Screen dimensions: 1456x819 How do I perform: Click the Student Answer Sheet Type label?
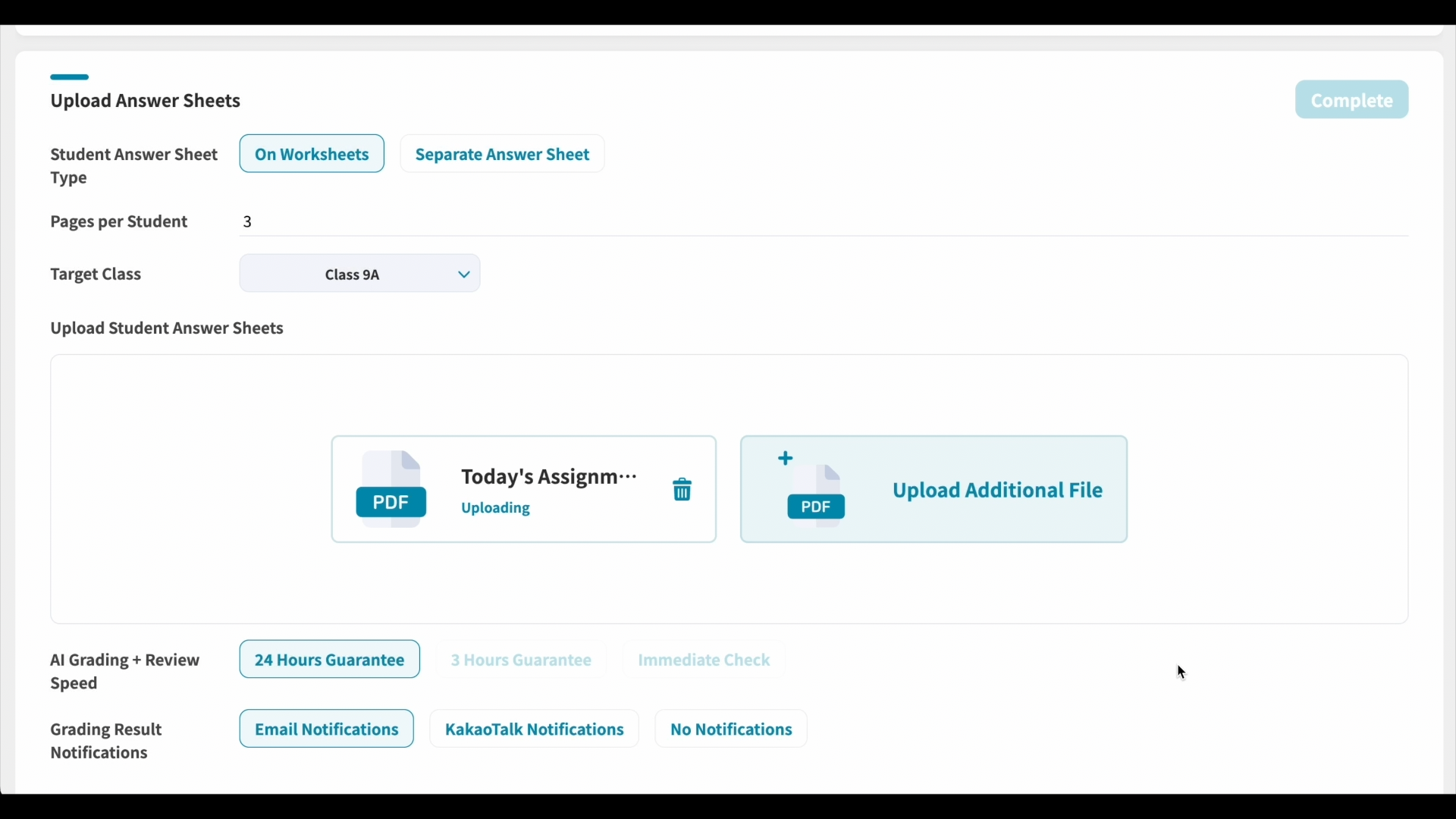point(134,166)
